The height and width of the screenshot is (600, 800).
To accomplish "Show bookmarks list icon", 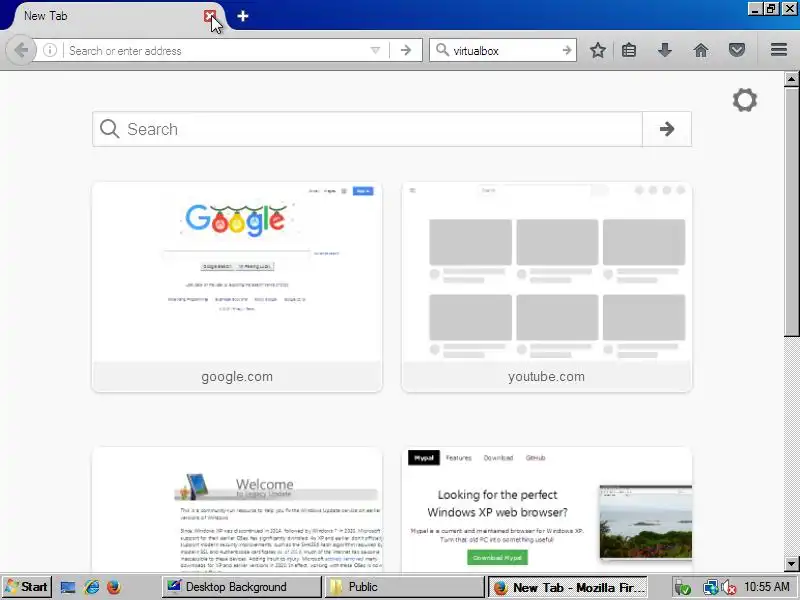I will (629, 50).
